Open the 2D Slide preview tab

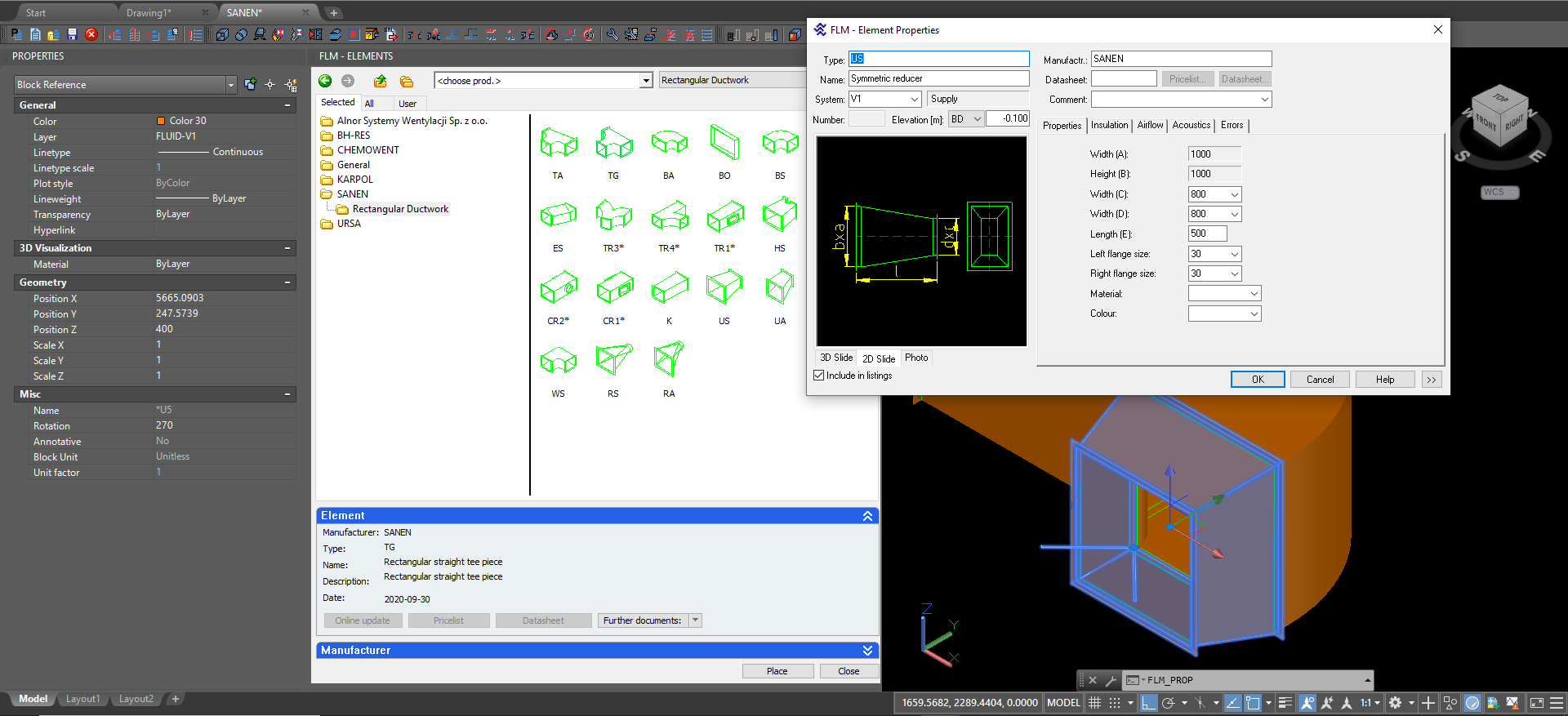879,358
